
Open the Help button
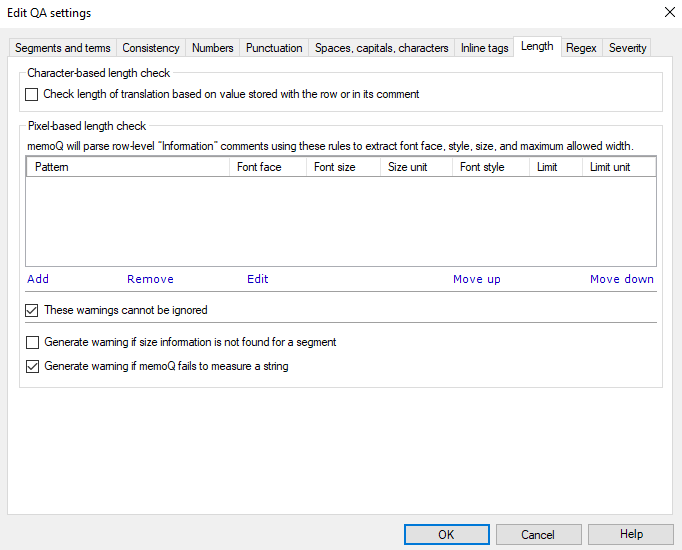(631, 534)
